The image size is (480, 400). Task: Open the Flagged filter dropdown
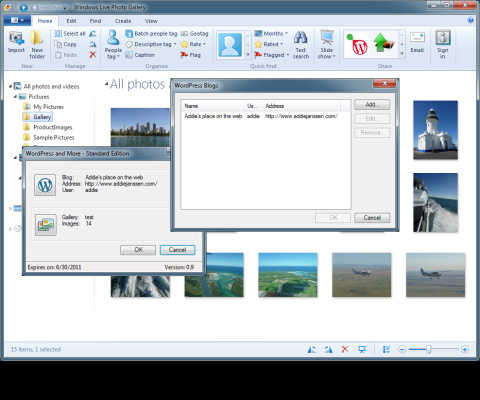tap(272, 55)
